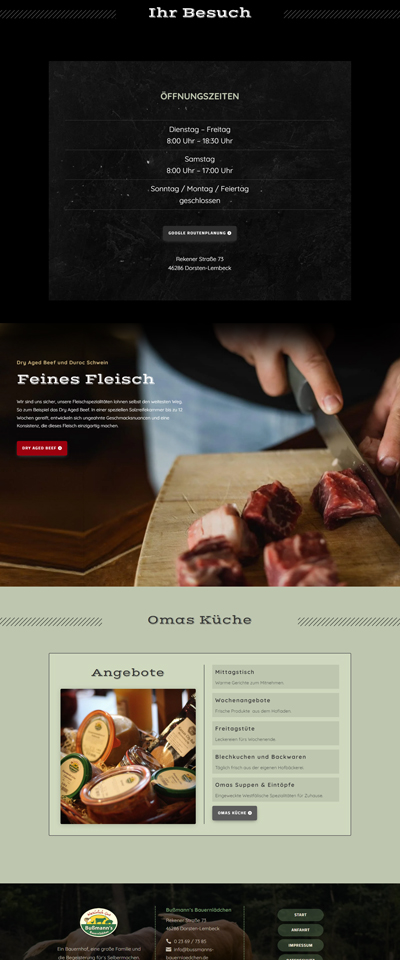Select the Mittagstisch offer entry
The width and height of the screenshot is (400, 960).
(276, 677)
